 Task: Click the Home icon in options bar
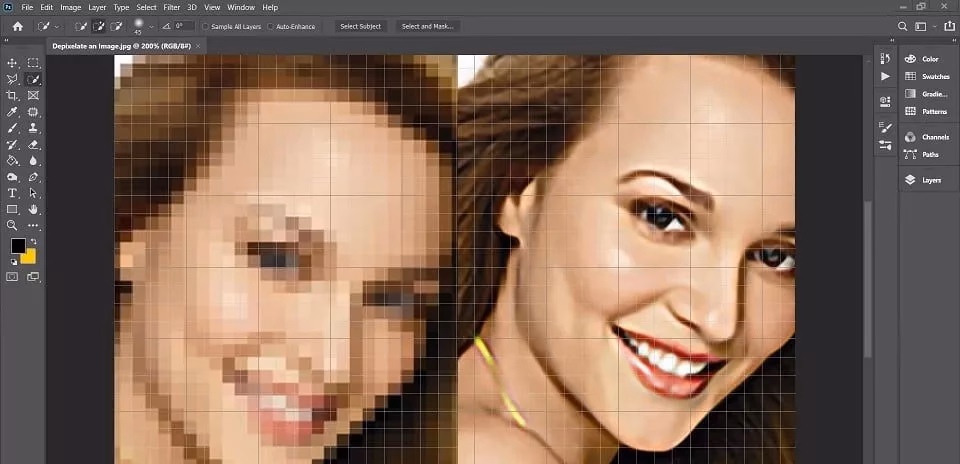(x=17, y=26)
